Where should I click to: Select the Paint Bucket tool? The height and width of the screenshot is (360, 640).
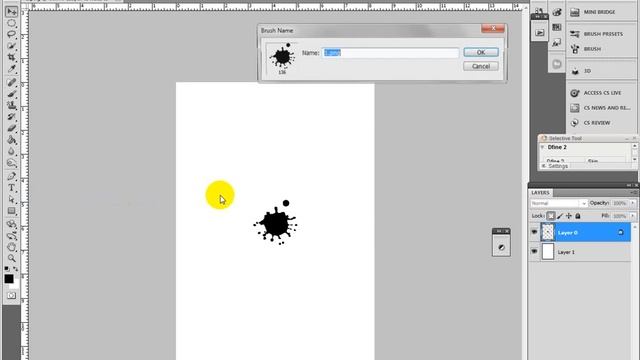click(x=11, y=140)
